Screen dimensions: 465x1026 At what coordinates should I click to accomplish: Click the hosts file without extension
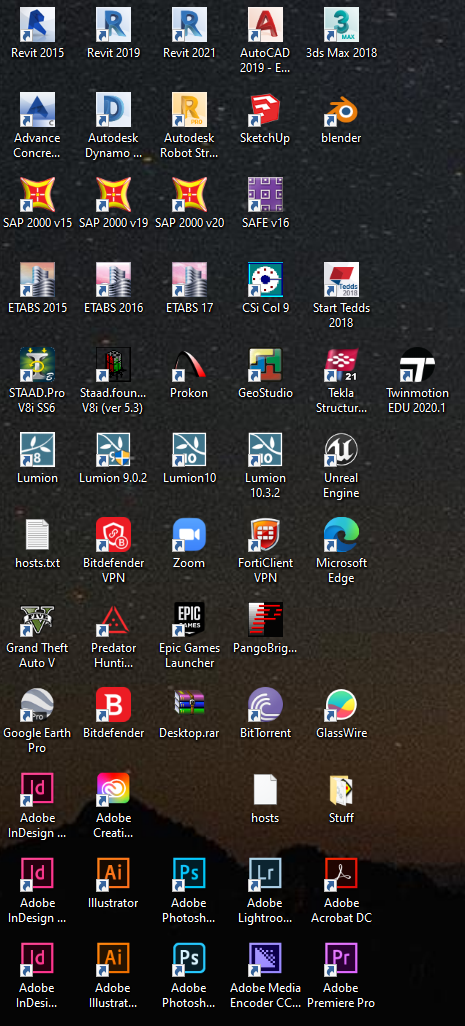265,790
